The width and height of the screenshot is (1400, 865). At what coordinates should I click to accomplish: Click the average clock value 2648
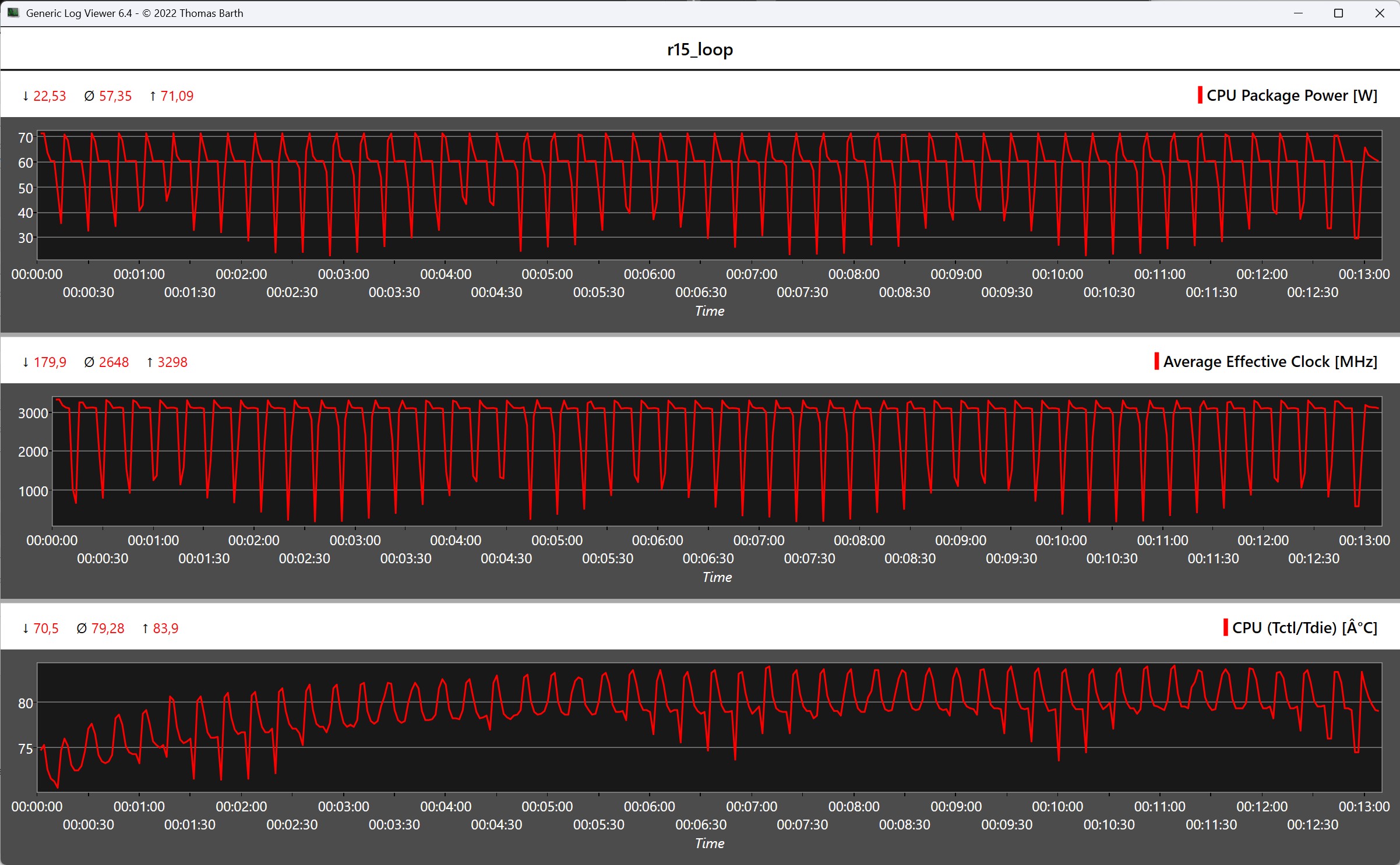pos(114,362)
